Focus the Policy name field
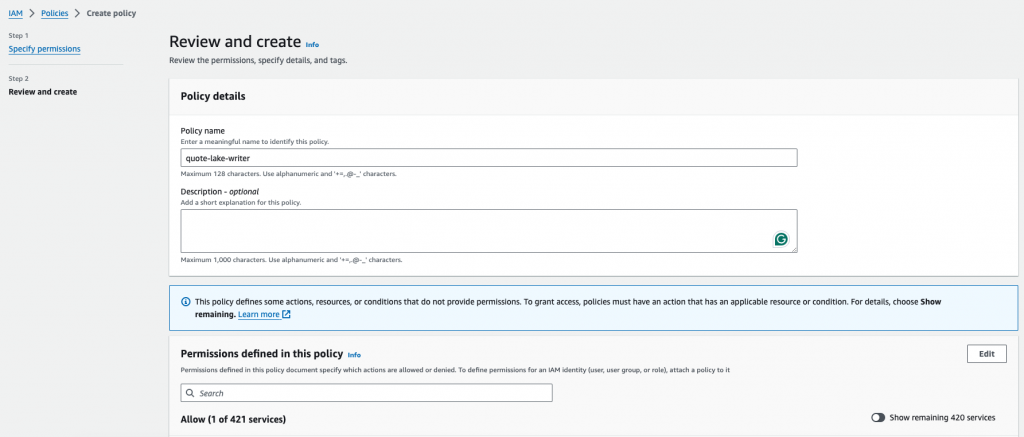 point(488,158)
